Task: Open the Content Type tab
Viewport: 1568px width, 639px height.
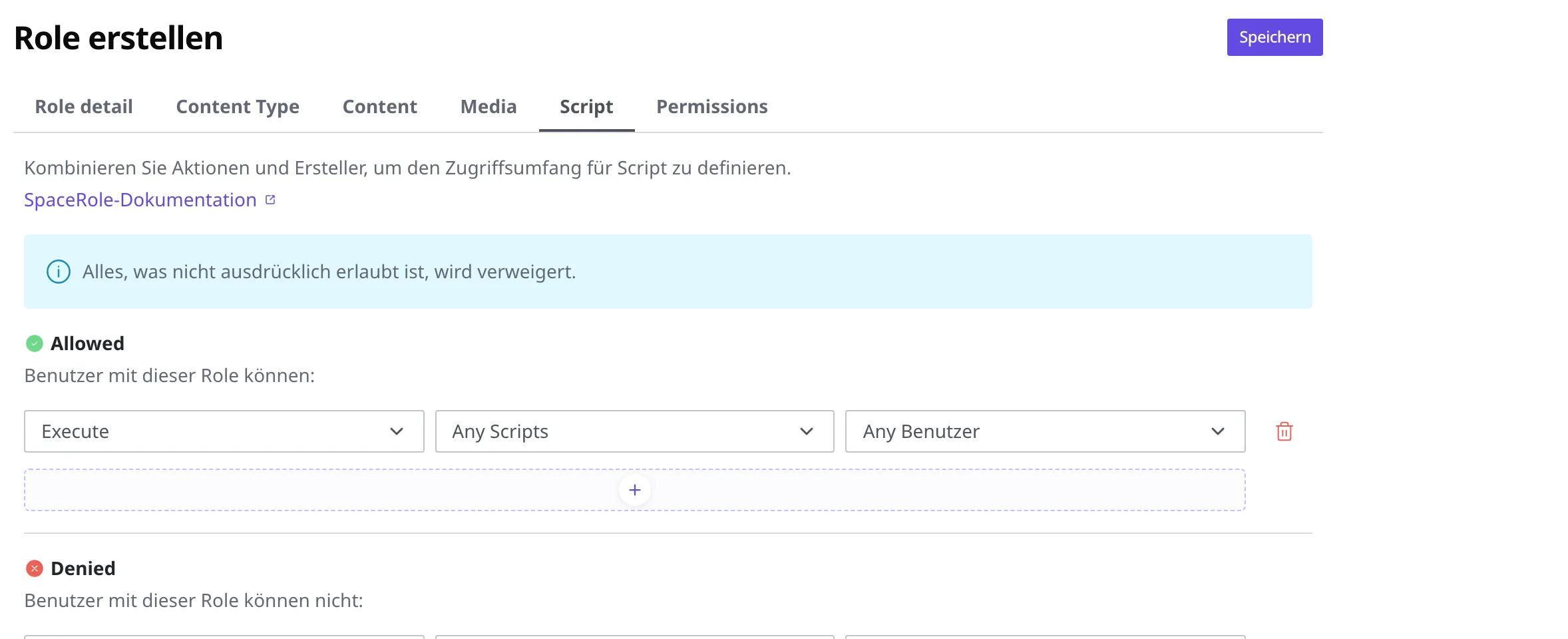Action: click(238, 106)
